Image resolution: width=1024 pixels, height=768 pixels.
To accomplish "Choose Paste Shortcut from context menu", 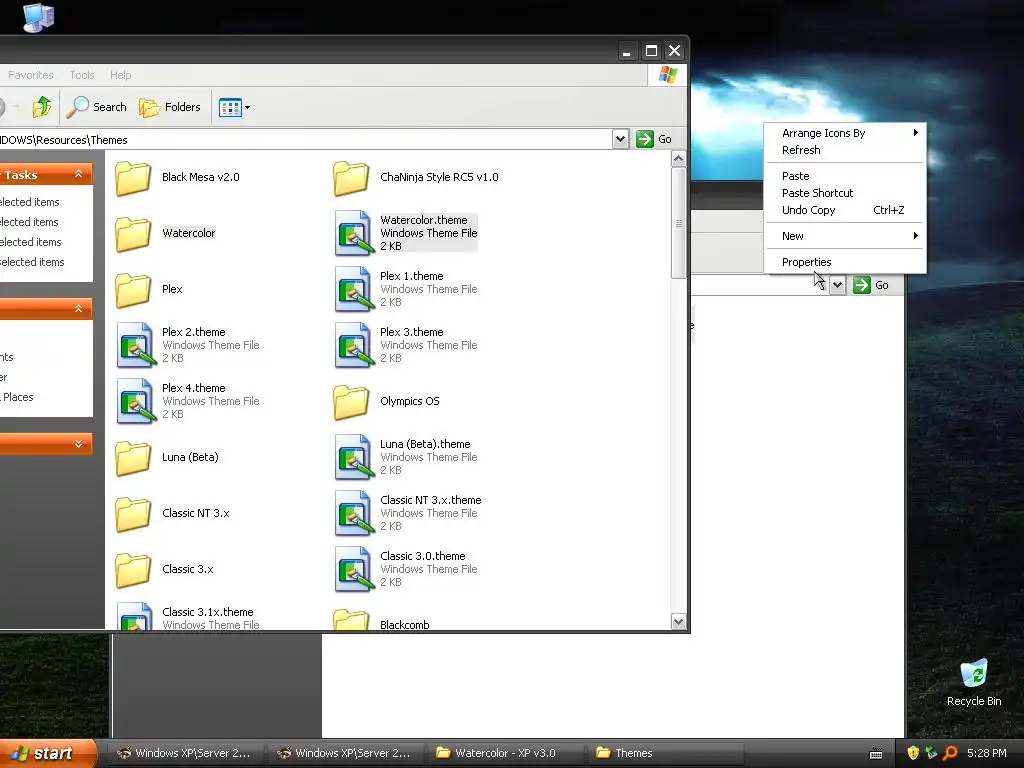I will click(x=845, y=193).
